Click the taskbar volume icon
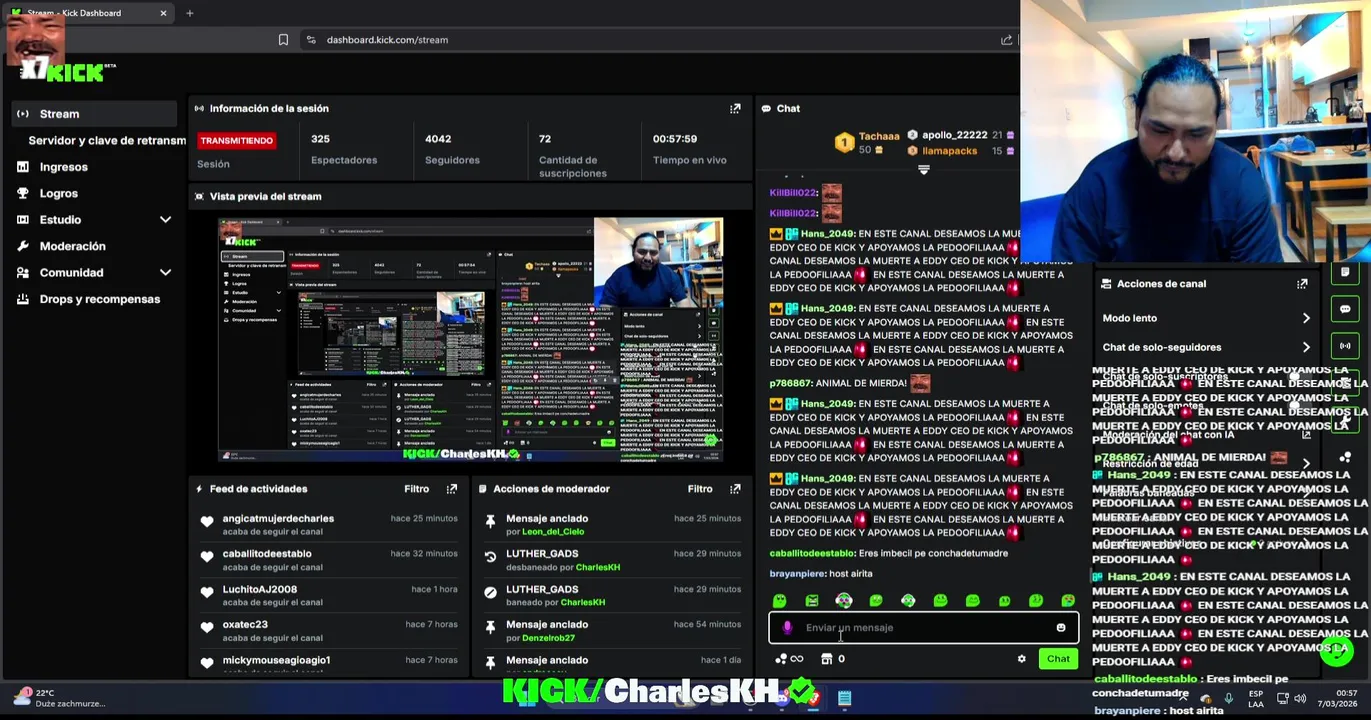The height and width of the screenshot is (720, 1371). [x=1300, y=698]
